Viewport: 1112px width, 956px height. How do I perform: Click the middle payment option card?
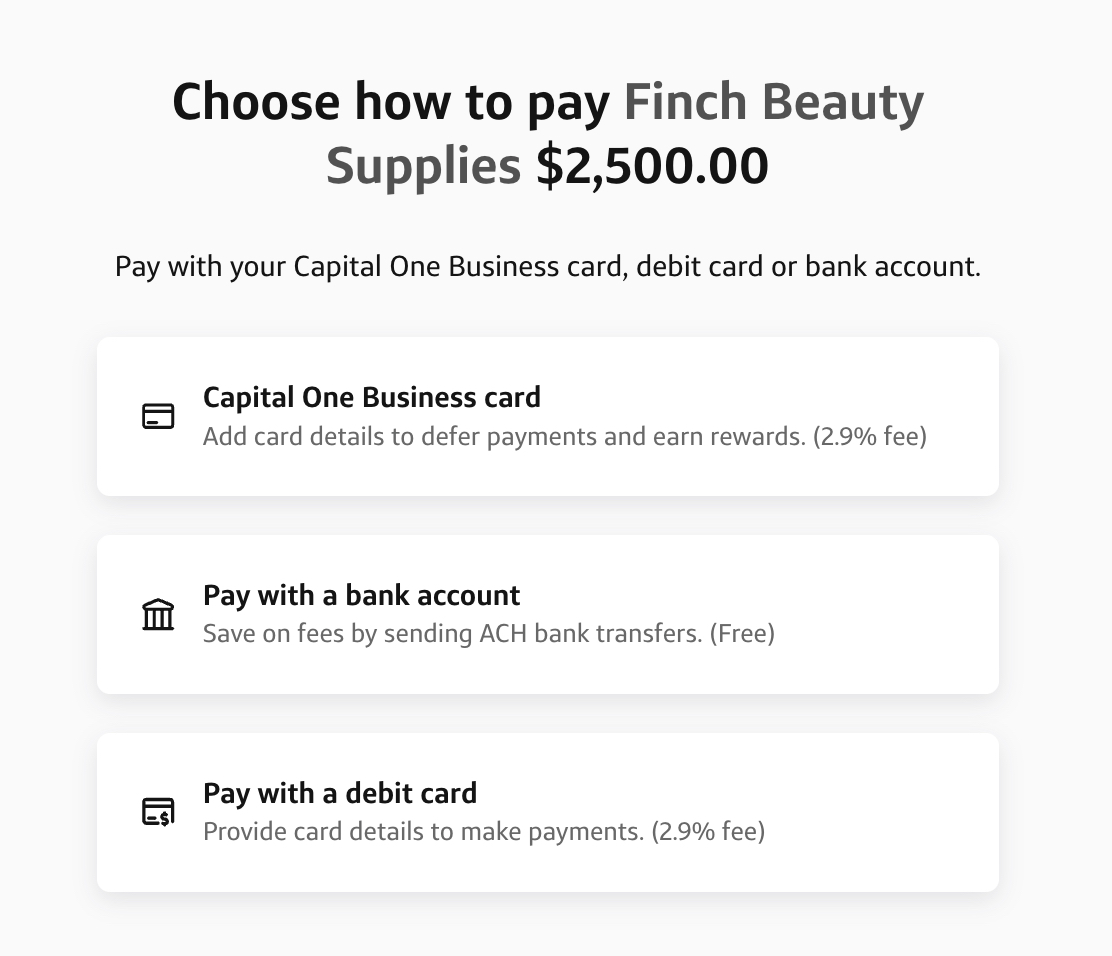(548, 614)
